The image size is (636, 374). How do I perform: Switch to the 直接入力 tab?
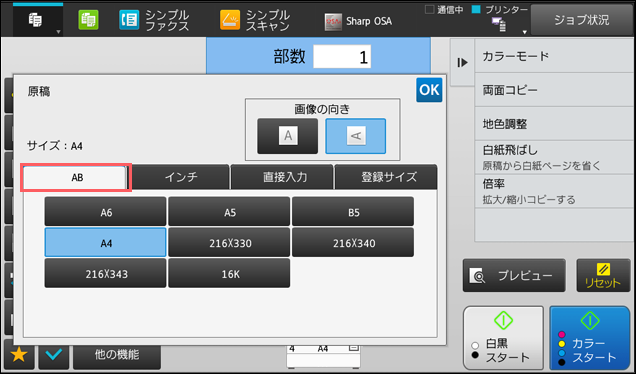pos(282,177)
